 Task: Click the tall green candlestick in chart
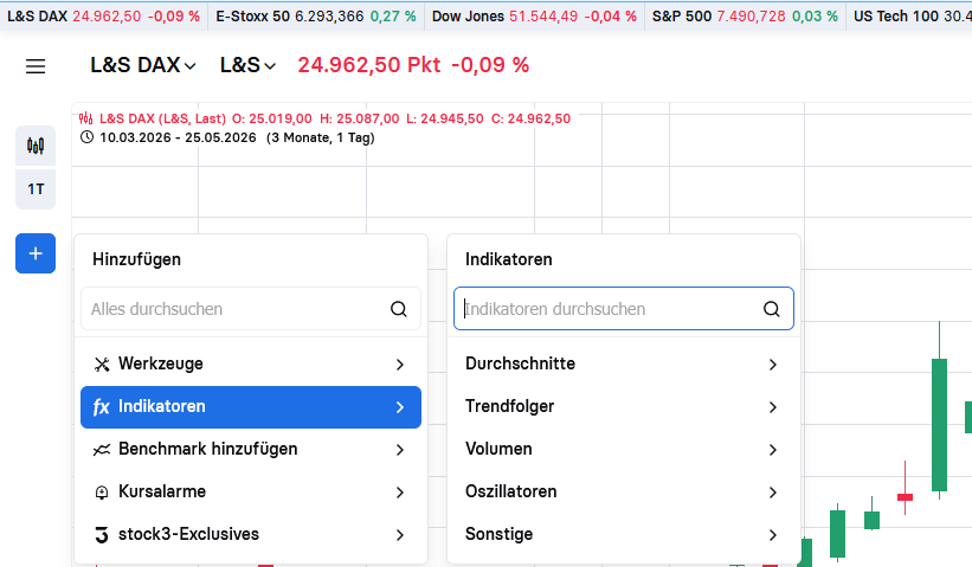click(939, 424)
